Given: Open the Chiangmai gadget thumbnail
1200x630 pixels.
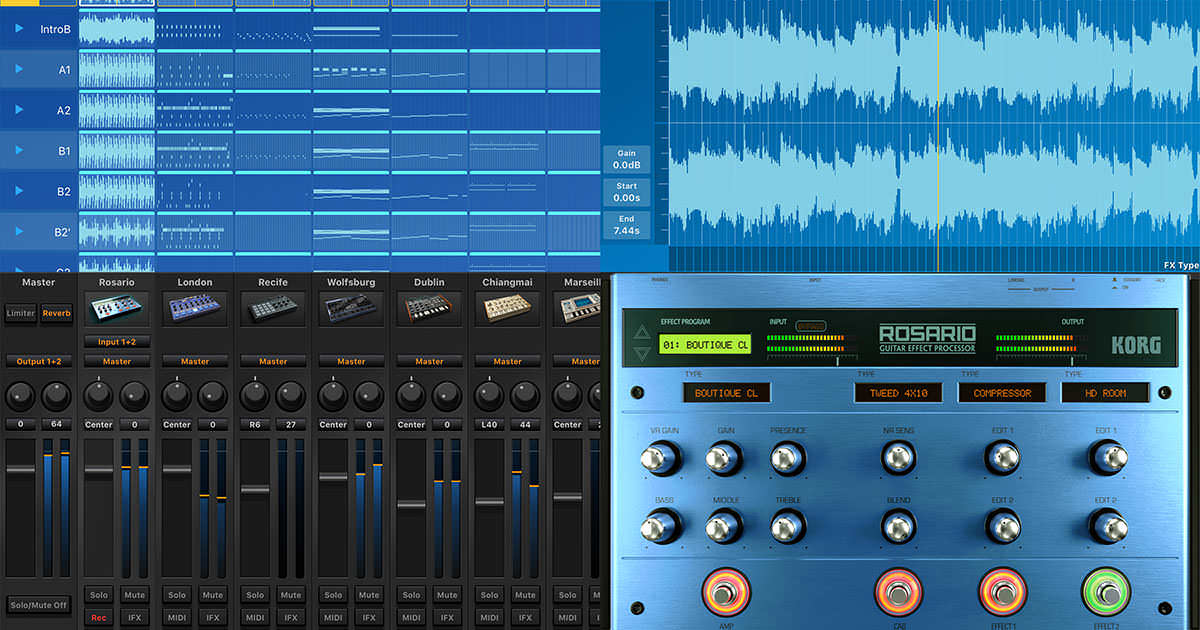Looking at the screenshot, I should pyautogui.click(x=507, y=310).
